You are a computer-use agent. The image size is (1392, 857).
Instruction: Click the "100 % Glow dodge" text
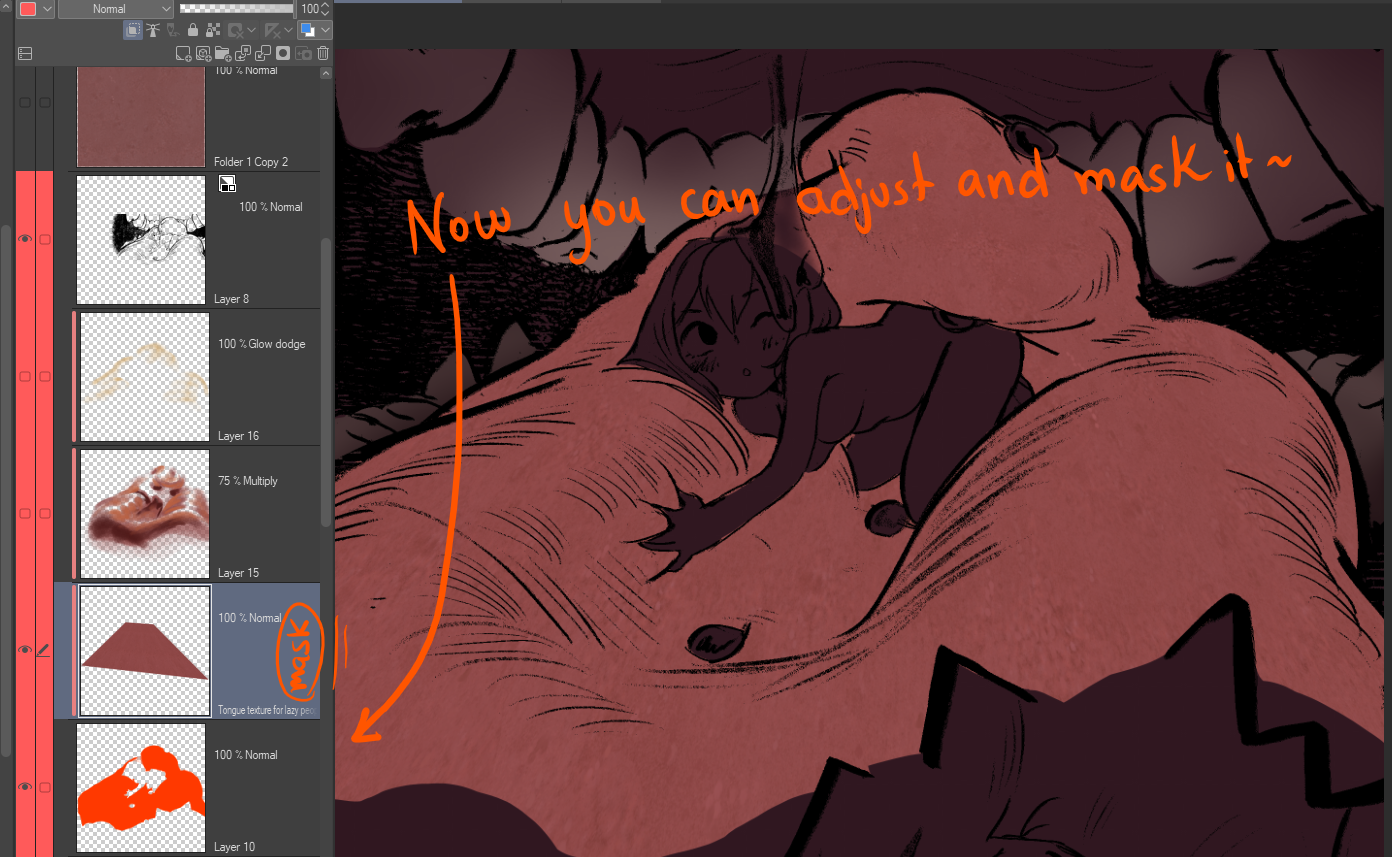[x=262, y=344]
